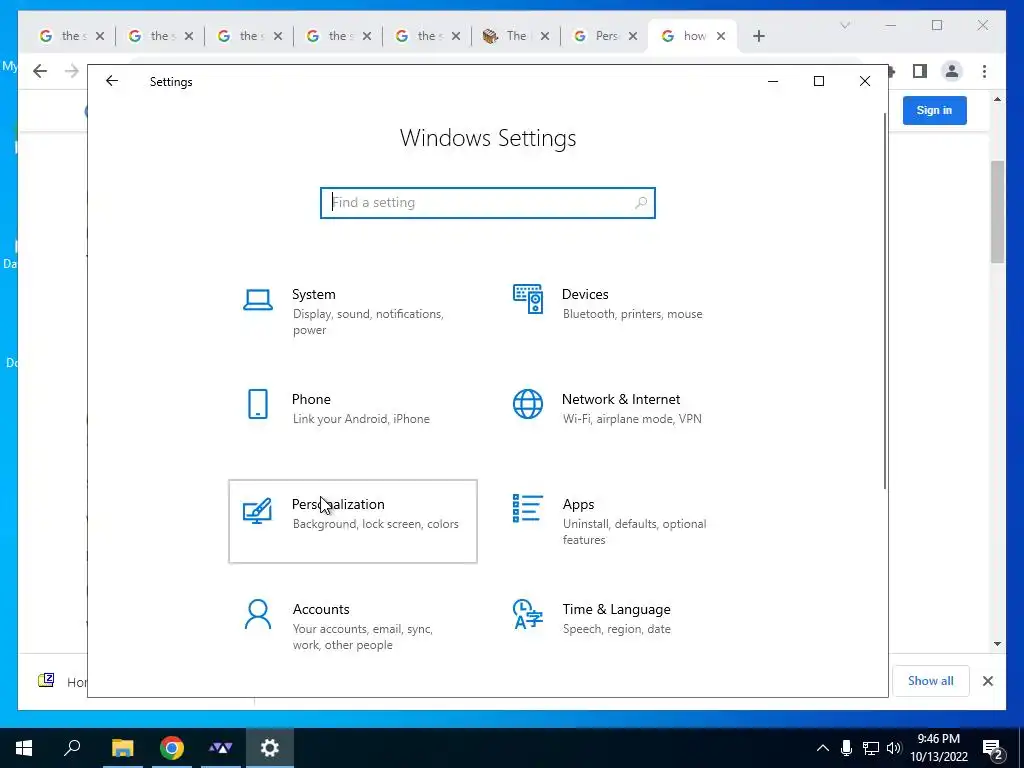1024x768 pixels.
Task: Switch to Chrome from the taskbar
Action: 172,748
